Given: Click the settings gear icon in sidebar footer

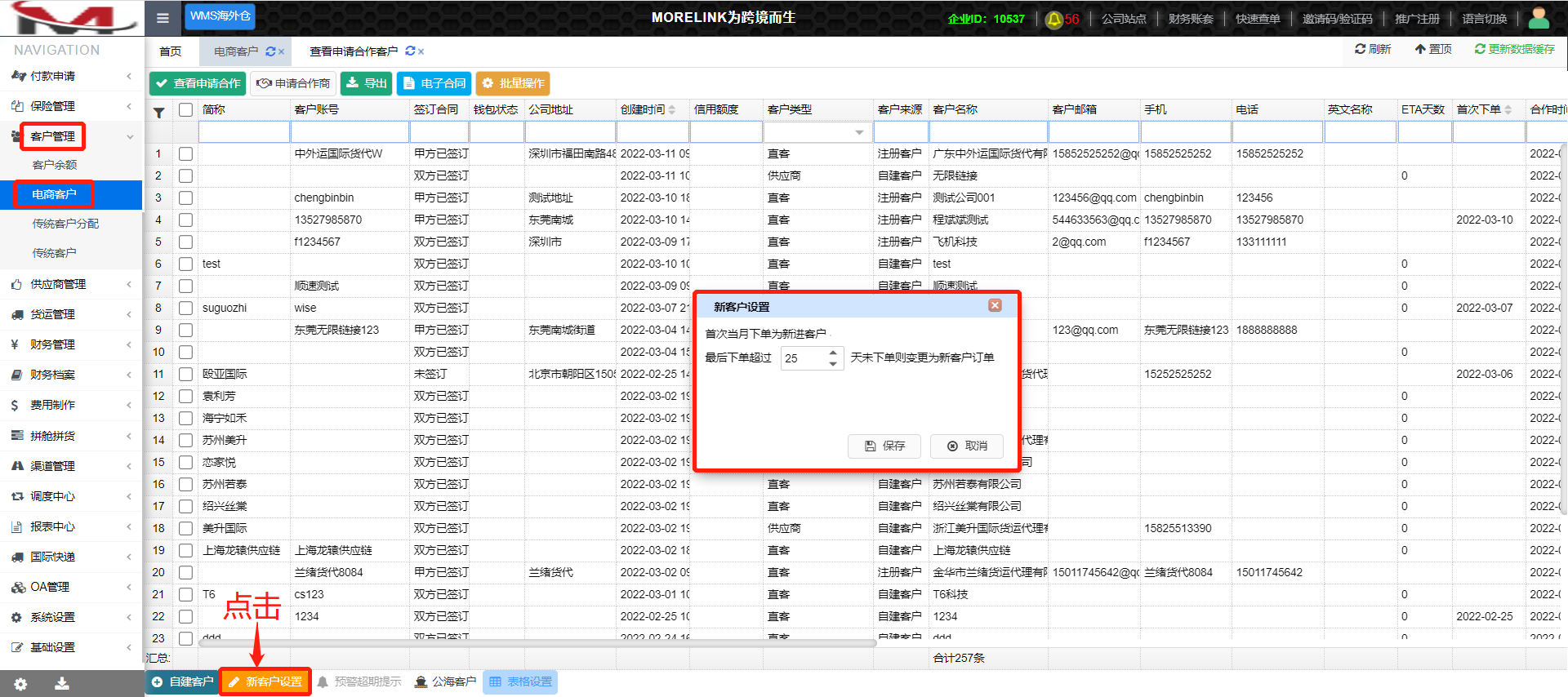Looking at the screenshot, I should pyautogui.click(x=20, y=684).
